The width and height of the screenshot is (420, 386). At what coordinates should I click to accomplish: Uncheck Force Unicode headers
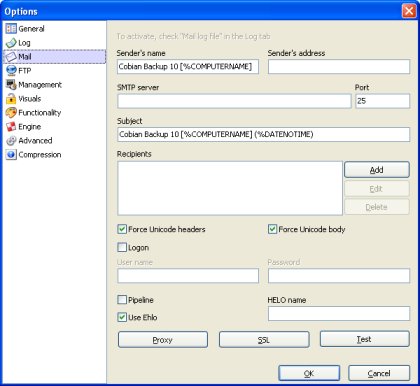(122, 229)
